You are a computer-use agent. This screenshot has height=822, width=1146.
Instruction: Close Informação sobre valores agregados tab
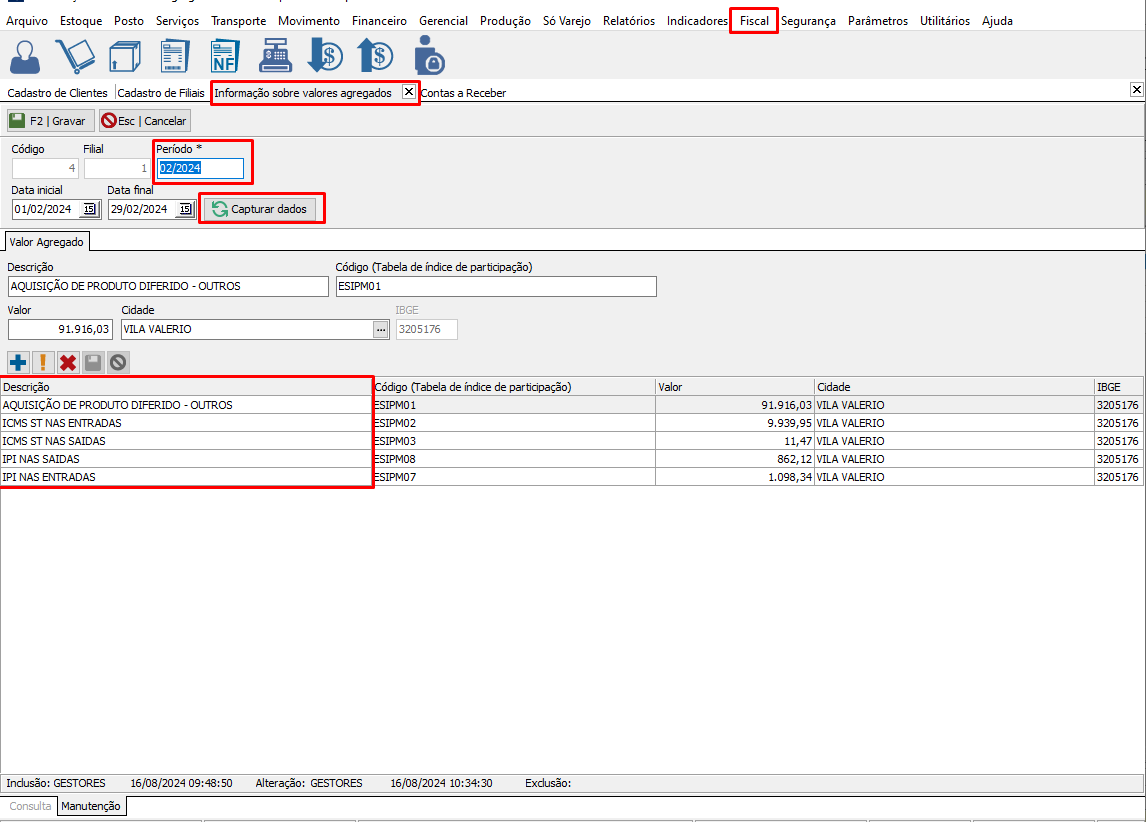(x=408, y=91)
